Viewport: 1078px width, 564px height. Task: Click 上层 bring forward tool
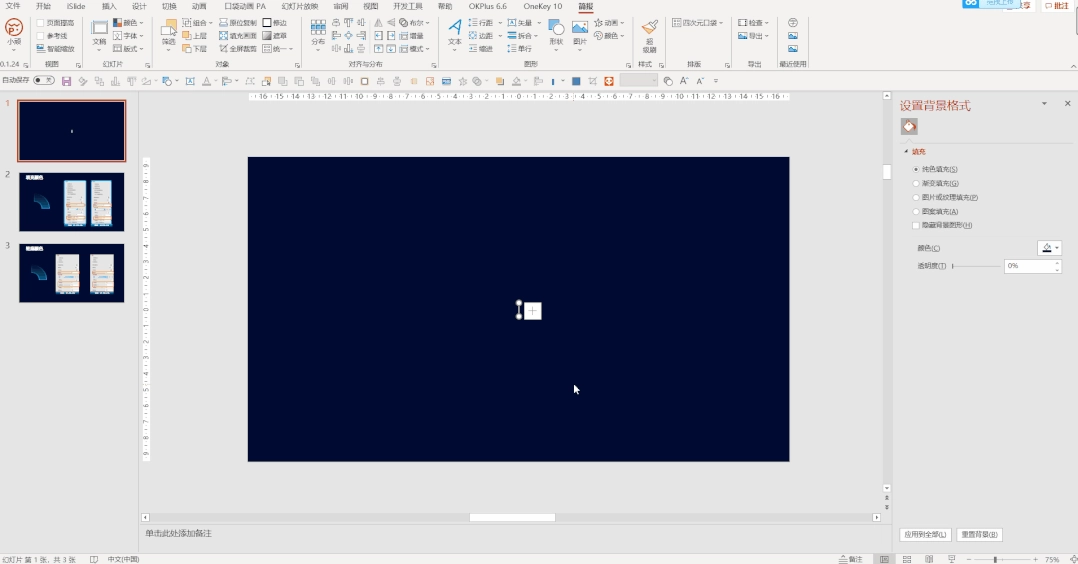195,36
